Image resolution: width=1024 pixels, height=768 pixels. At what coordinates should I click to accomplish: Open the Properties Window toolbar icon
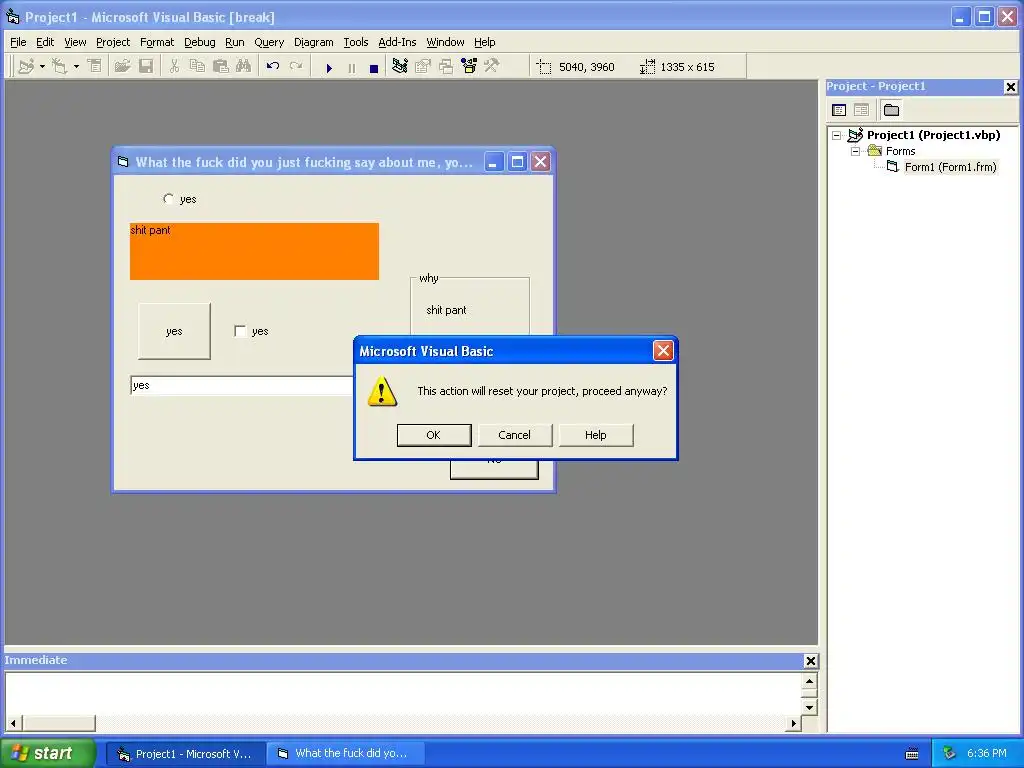(423, 67)
